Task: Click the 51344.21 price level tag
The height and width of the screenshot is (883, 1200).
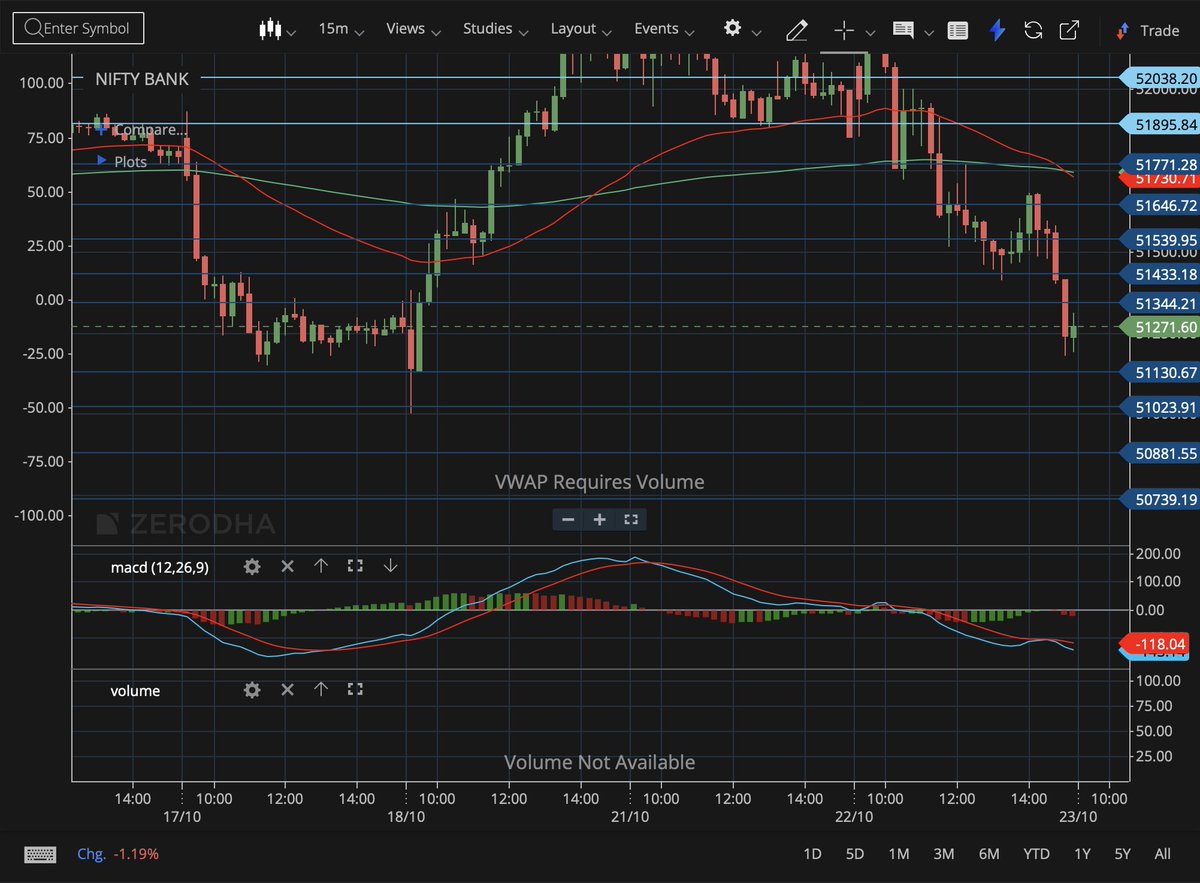Action: 1160,303
